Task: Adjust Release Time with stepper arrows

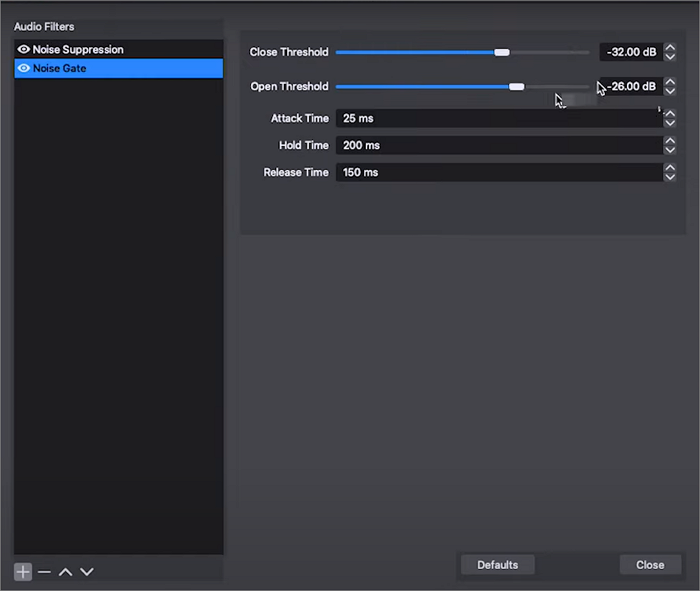Action: pos(670,172)
